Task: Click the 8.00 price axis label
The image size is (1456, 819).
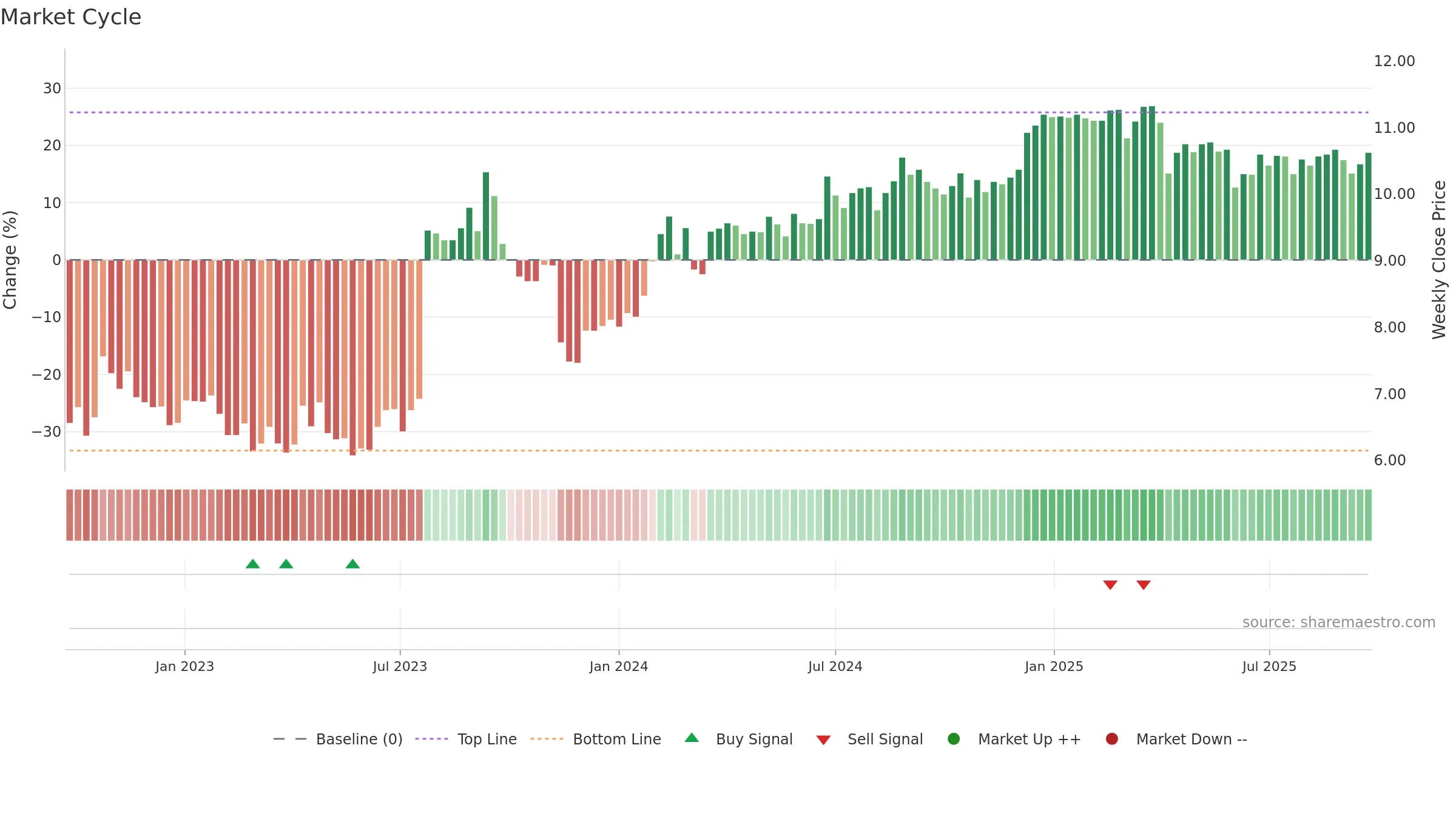Action: pyautogui.click(x=1390, y=328)
